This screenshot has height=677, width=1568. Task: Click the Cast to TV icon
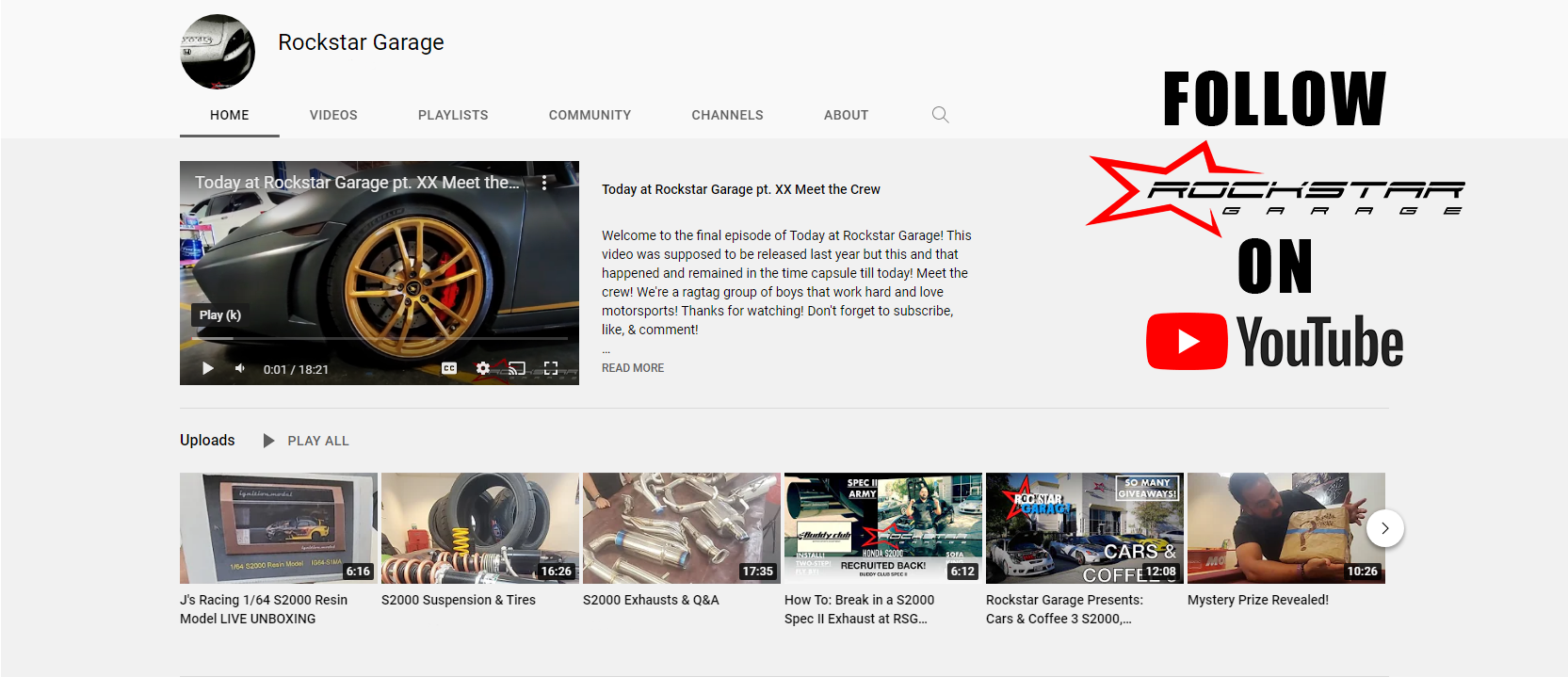[517, 368]
